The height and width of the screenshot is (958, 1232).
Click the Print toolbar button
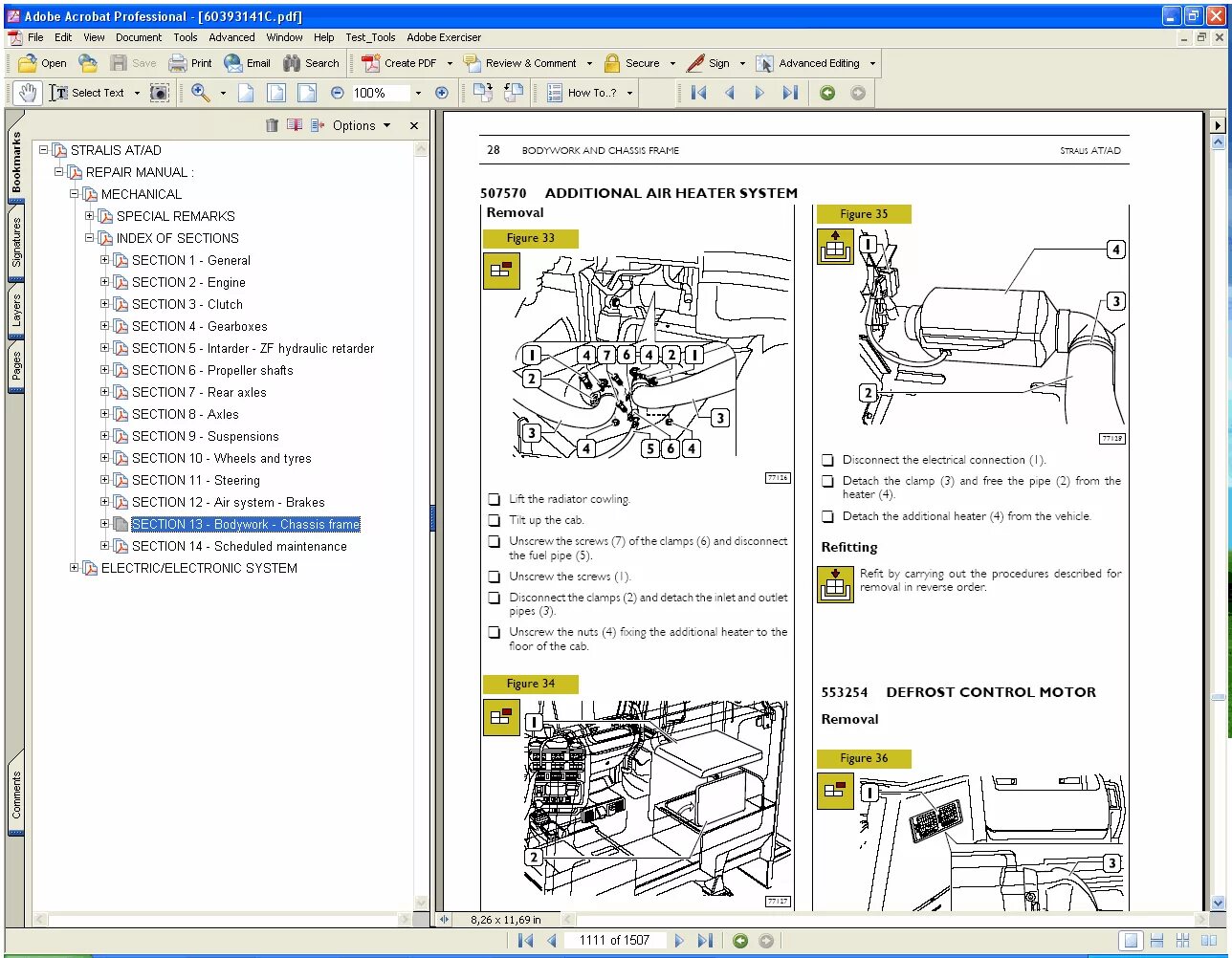click(x=189, y=63)
